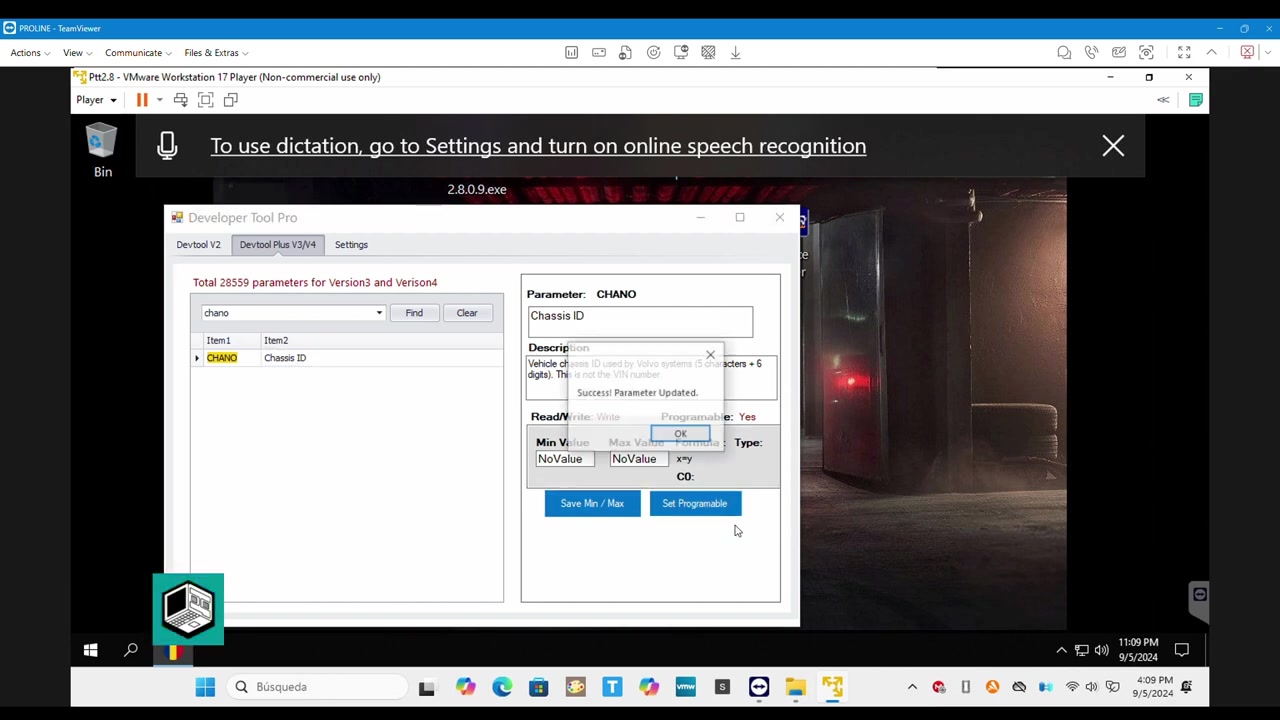Screen dimensions: 1280x720
Task: Click the host taskbar Búsqueda search box
Action: pyautogui.click(x=317, y=687)
